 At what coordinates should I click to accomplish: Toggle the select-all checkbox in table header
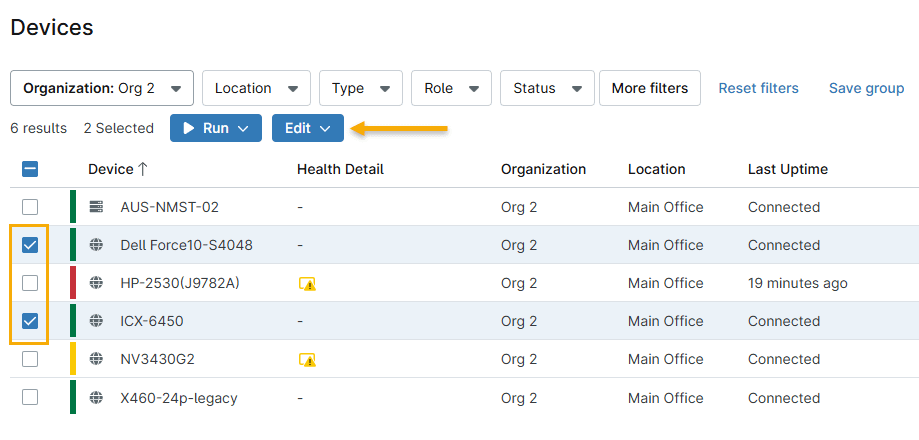click(x=30, y=169)
